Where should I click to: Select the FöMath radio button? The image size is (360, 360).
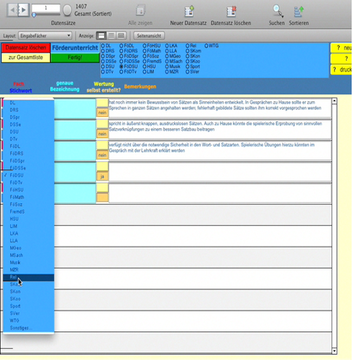point(144,51)
